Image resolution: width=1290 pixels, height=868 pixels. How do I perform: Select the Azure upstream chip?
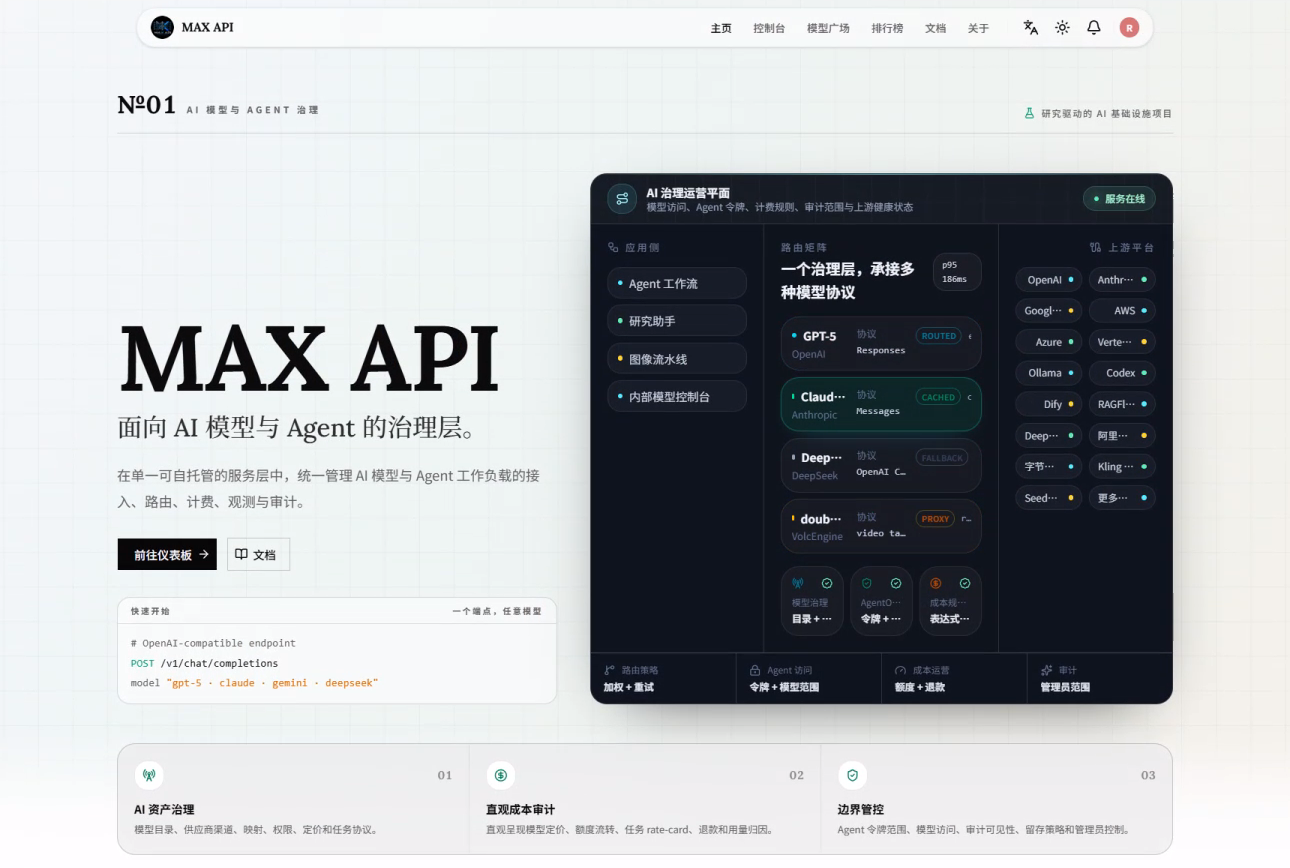[x=1049, y=342]
